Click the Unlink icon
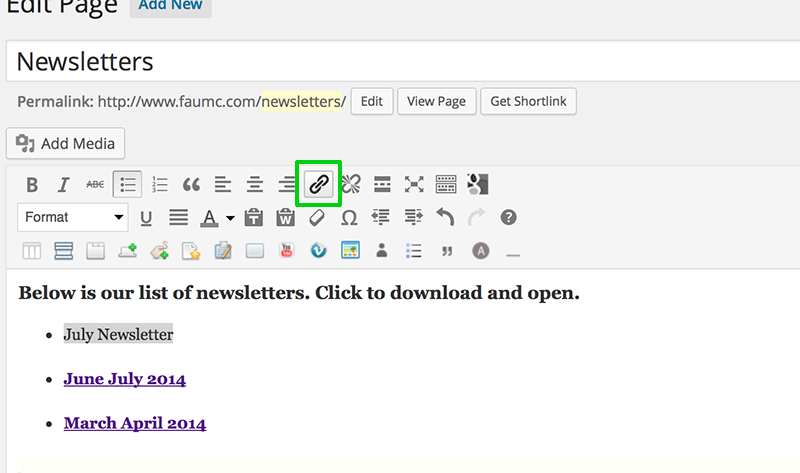The height and width of the screenshot is (473, 800). [x=350, y=184]
